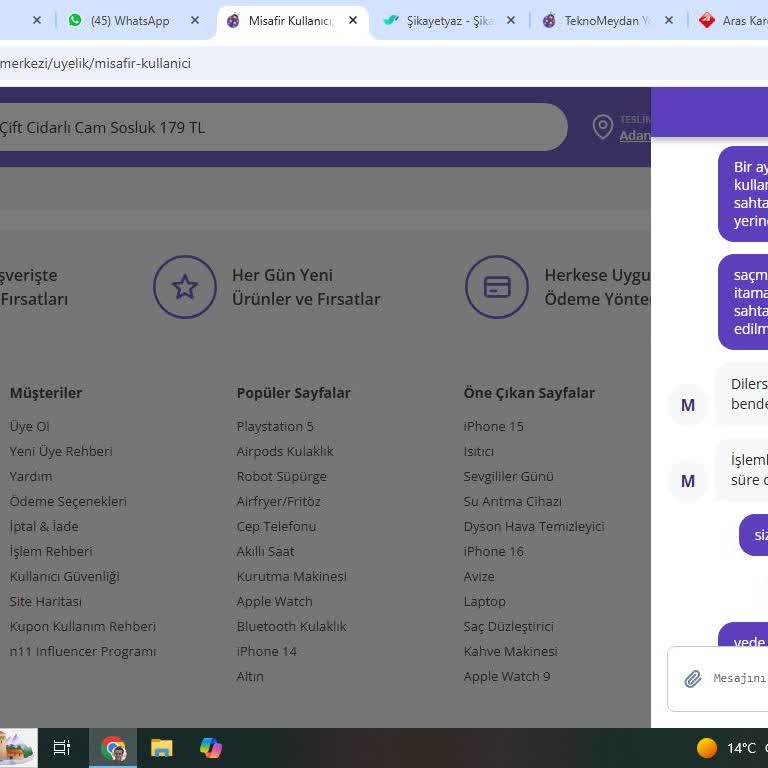This screenshot has height=768, width=768.
Task: Click the star icon for new products
Action: tap(185, 287)
